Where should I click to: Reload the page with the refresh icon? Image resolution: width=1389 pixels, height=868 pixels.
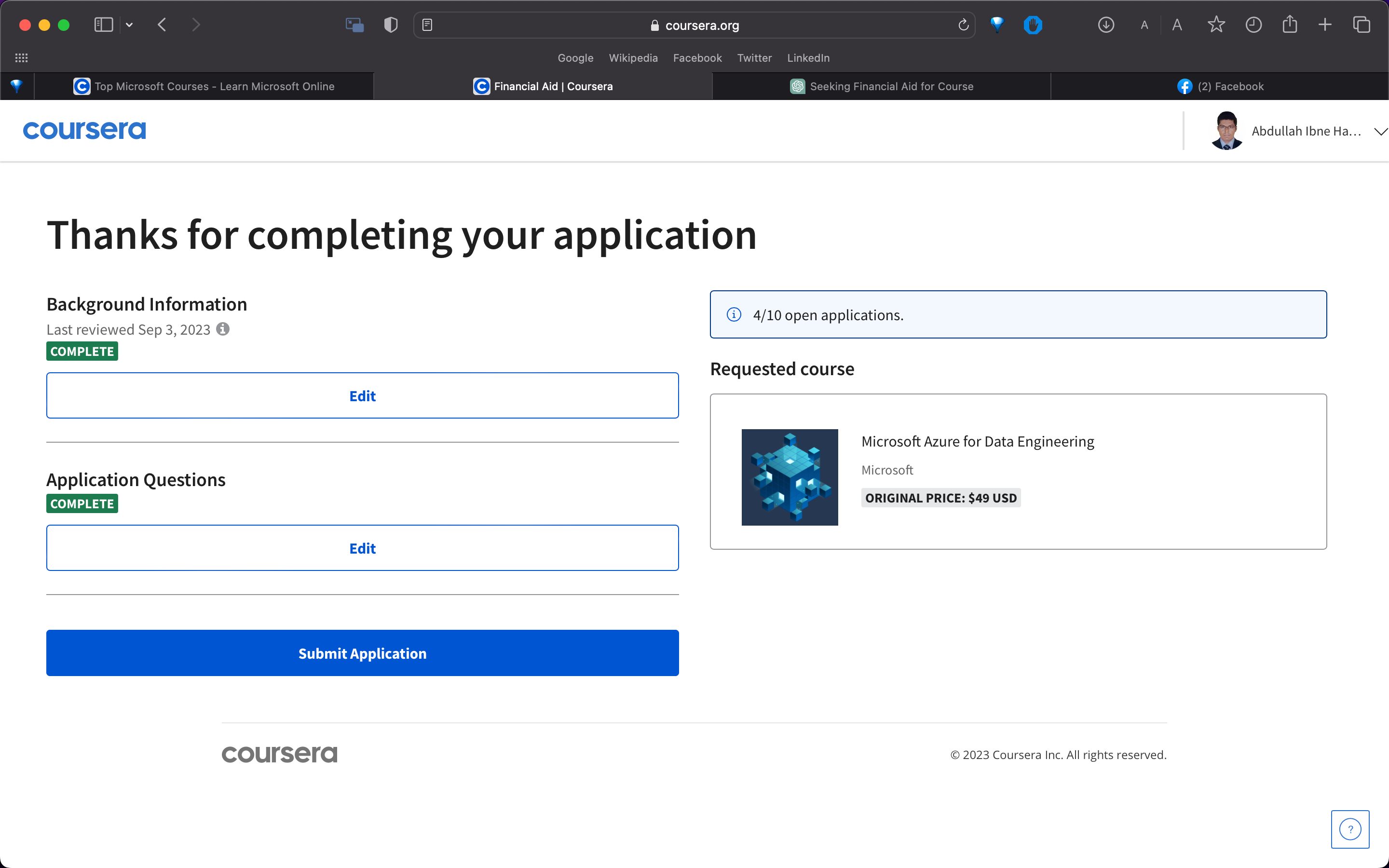tap(963, 25)
